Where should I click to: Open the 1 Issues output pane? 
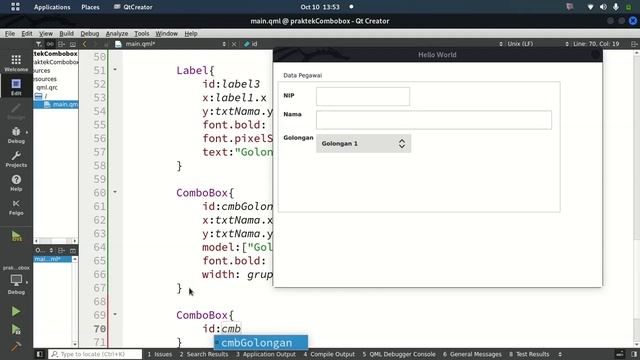[160, 354]
